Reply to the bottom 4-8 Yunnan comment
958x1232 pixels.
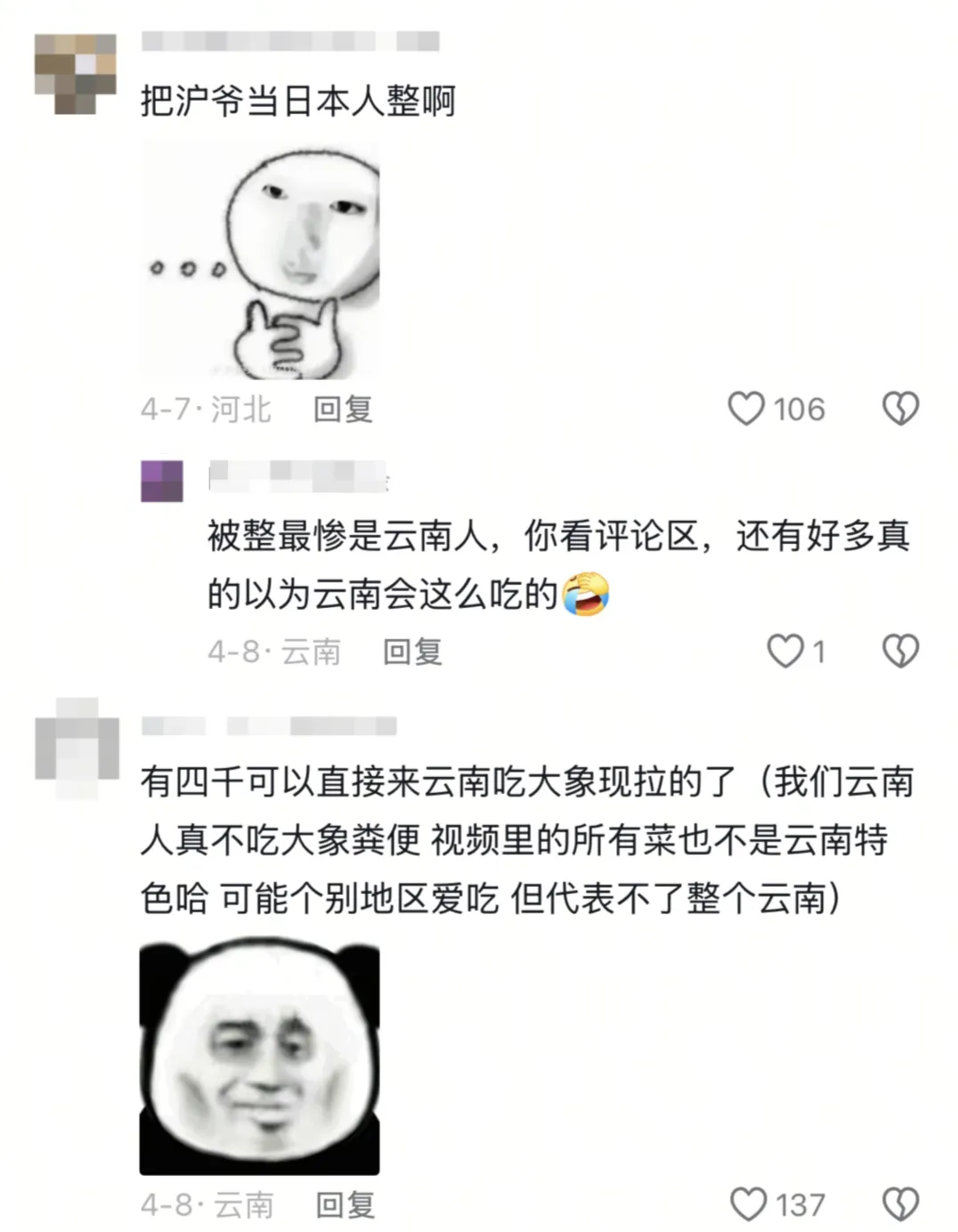click(345, 1204)
